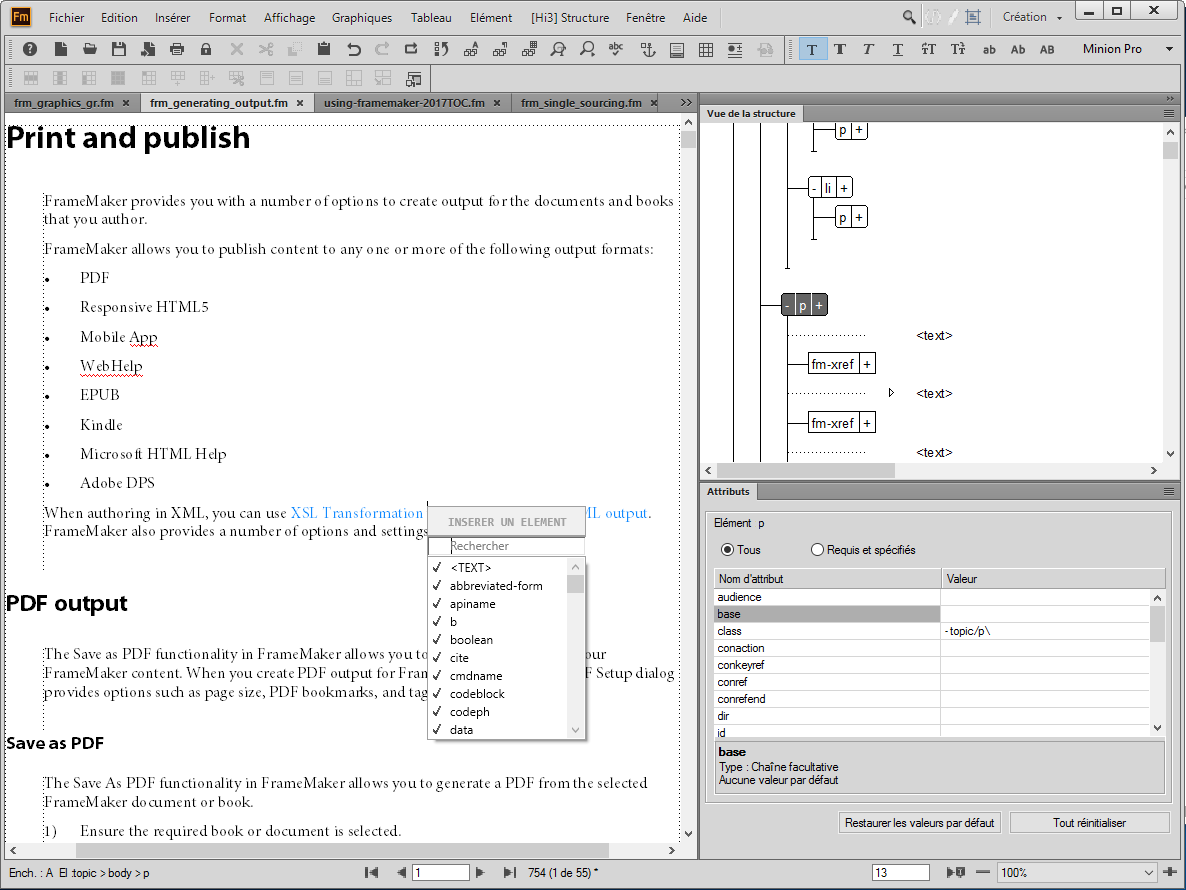The width and height of the screenshot is (1186, 890).
Task: Toggle the cite checkbox off
Action: click(436, 657)
